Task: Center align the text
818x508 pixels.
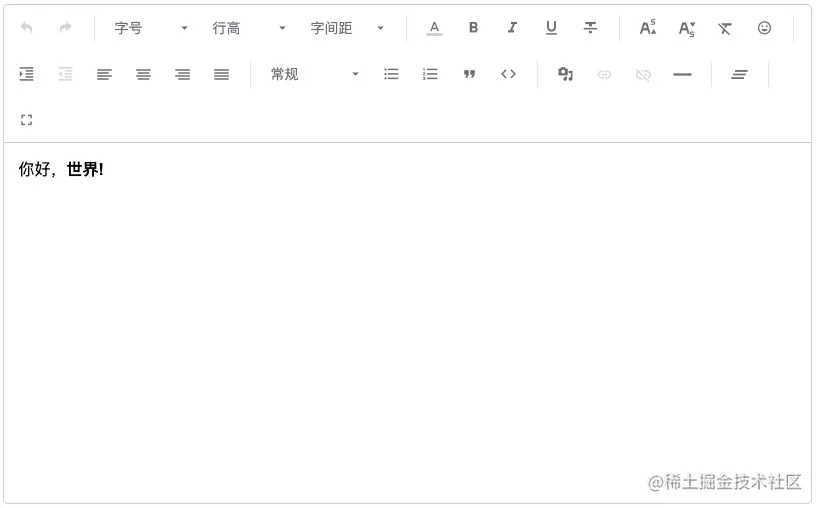Action: 143,75
